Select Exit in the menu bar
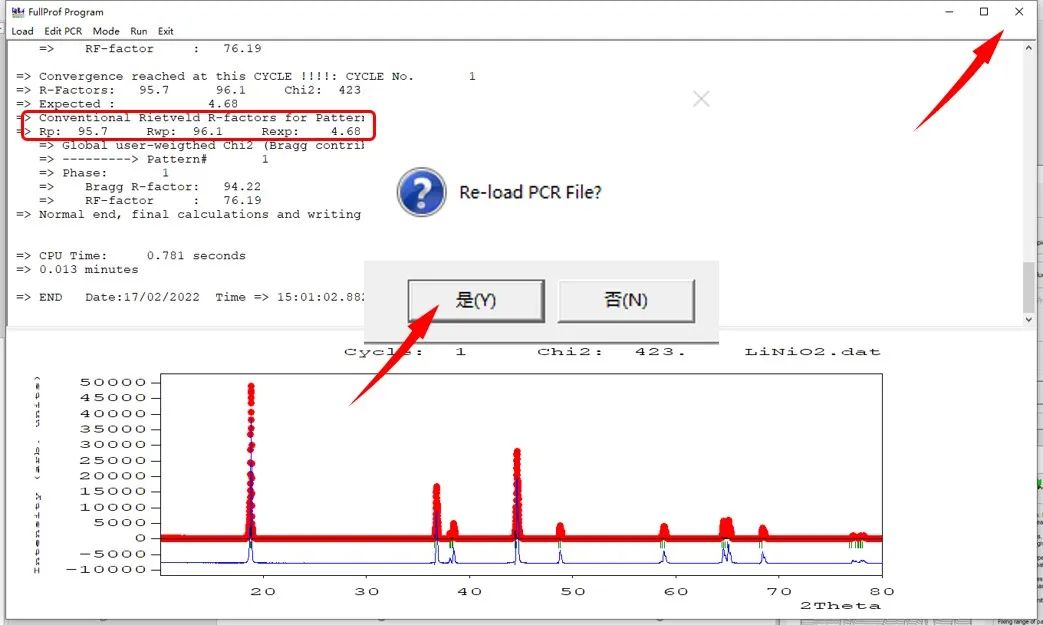Screen dimensions: 1043x625 tap(166, 31)
